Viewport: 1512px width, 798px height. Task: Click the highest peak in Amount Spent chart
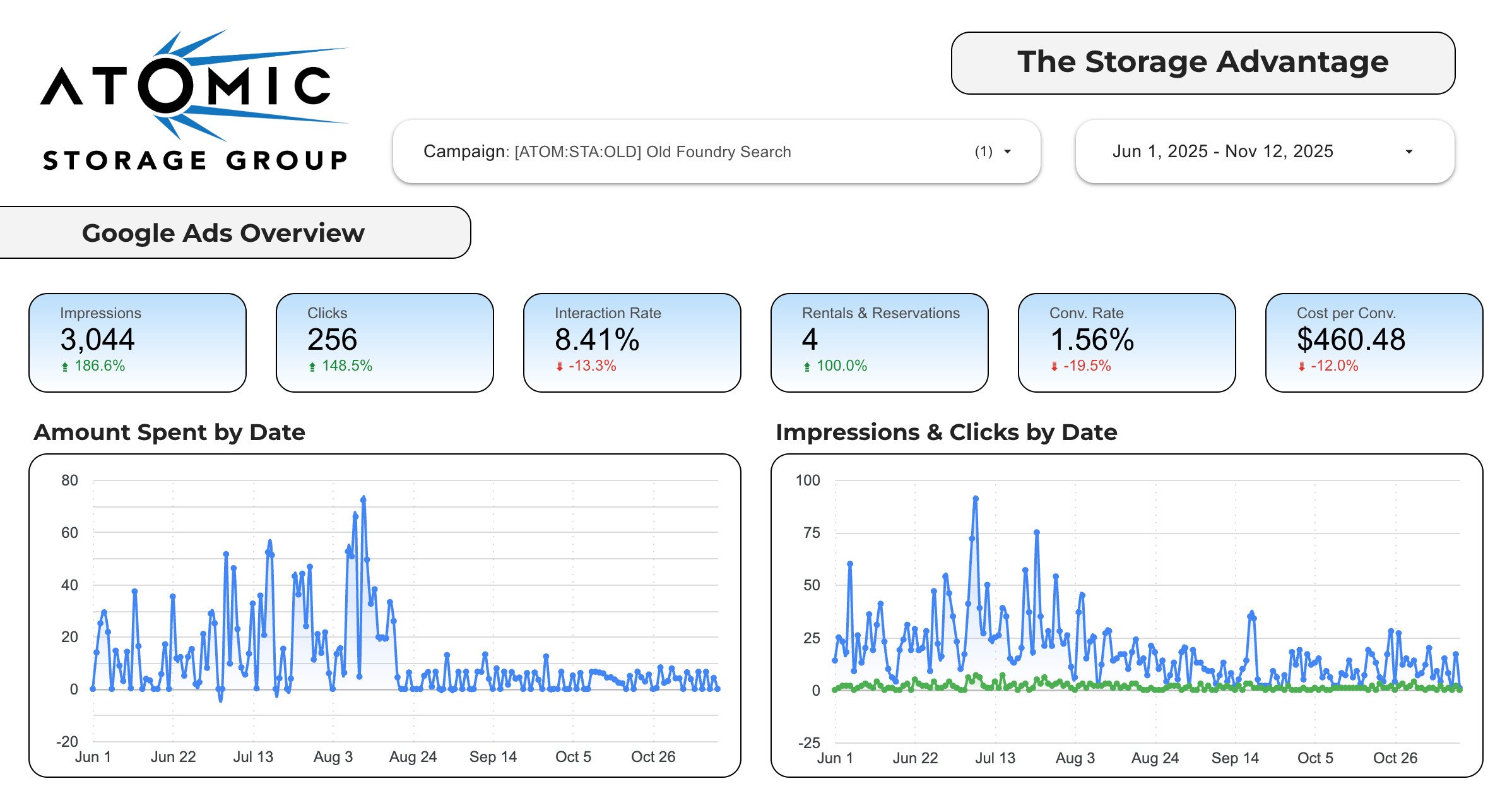click(x=363, y=499)
